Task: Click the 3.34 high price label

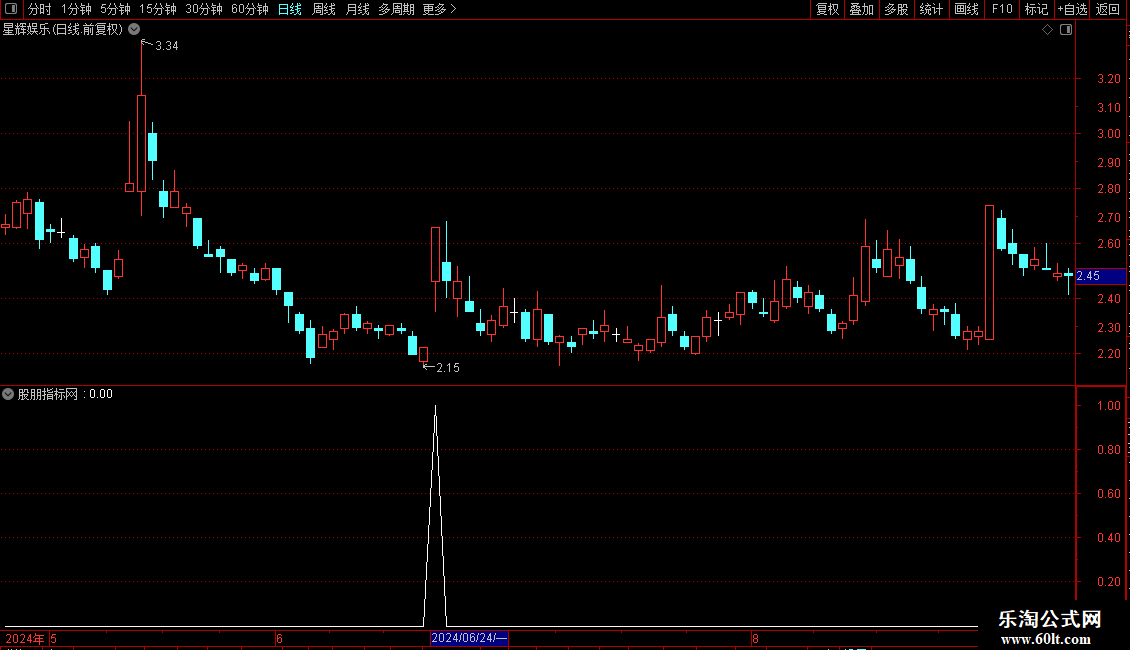Action: coord(166,46)
